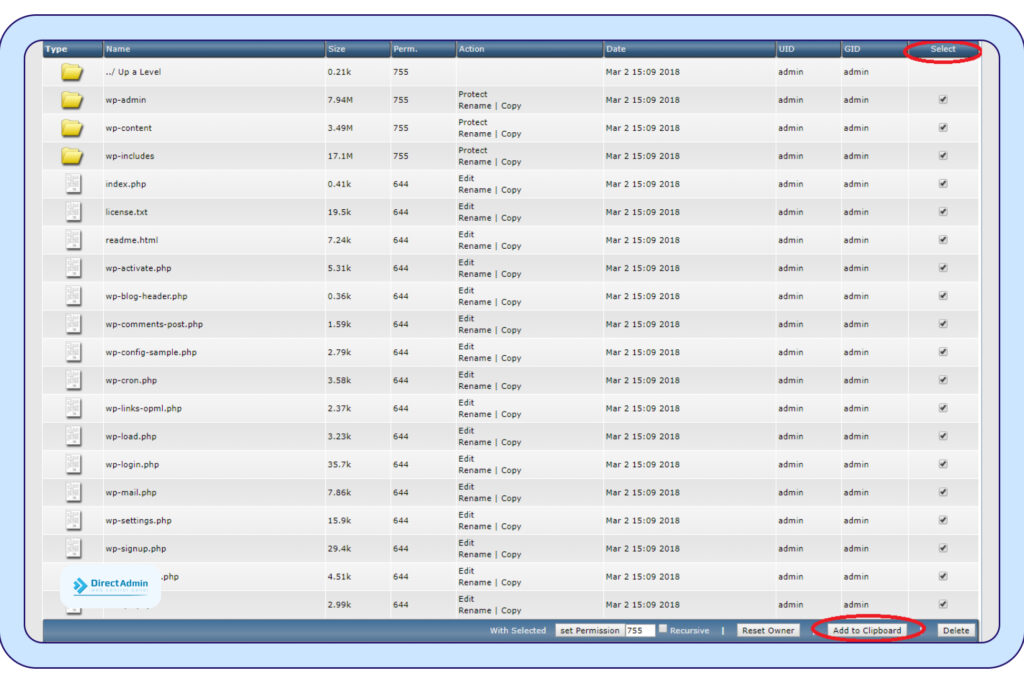Viewport: 1024px width, 683px height.
Task: Sort by the Date column header
Action: tap(616, 49)
